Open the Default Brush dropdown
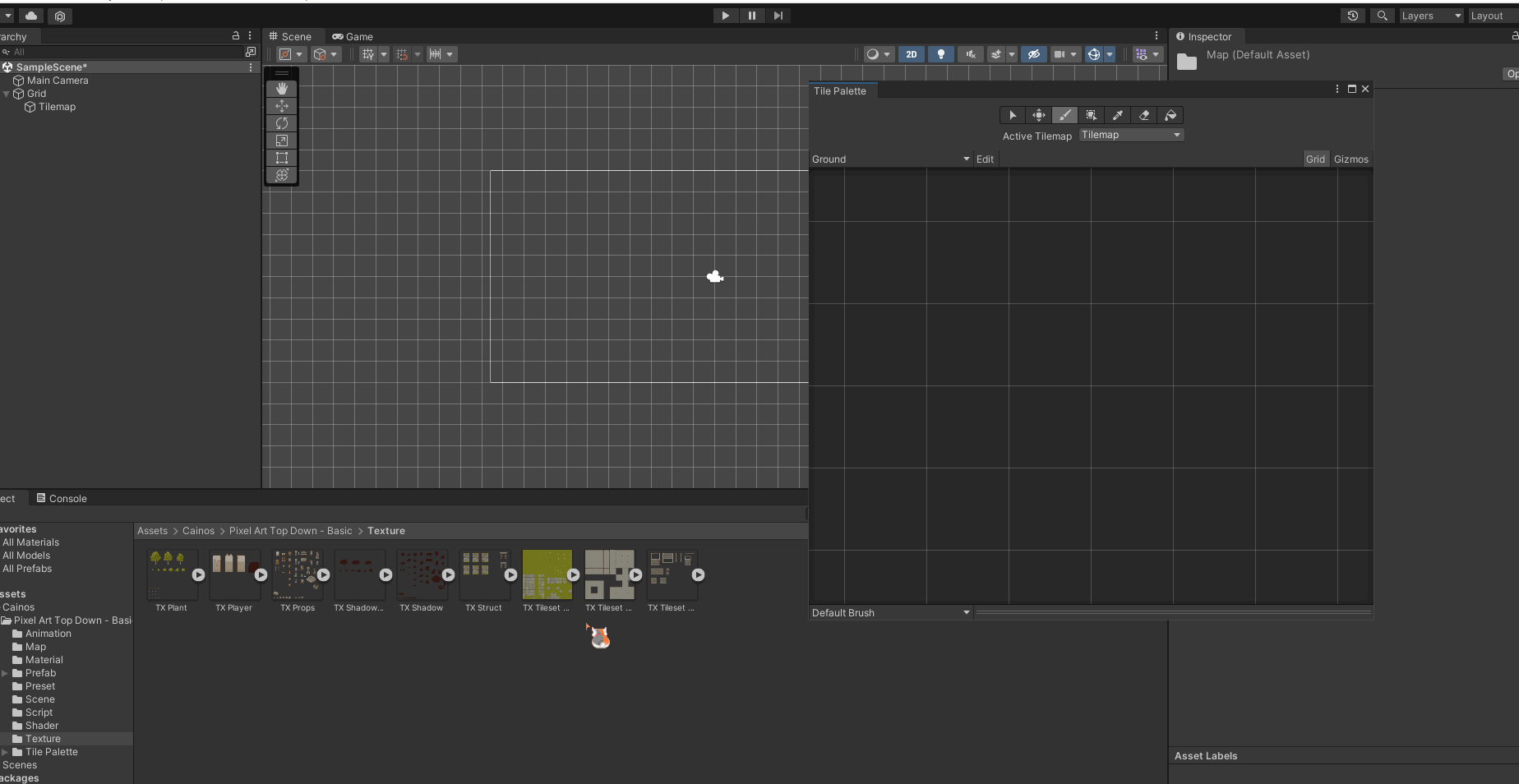Screen dimensions: 1519x784 coord(891,613)
